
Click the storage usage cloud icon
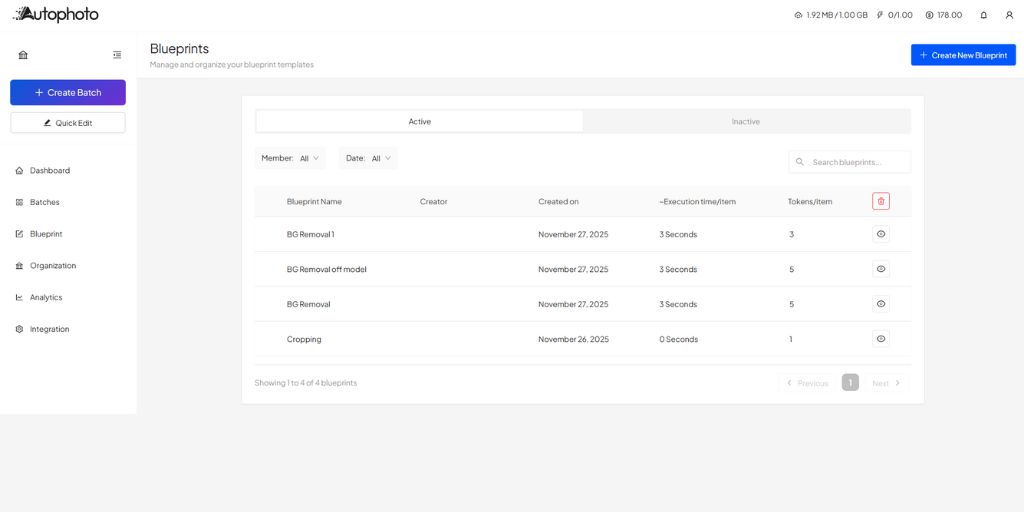coord(798,15)
